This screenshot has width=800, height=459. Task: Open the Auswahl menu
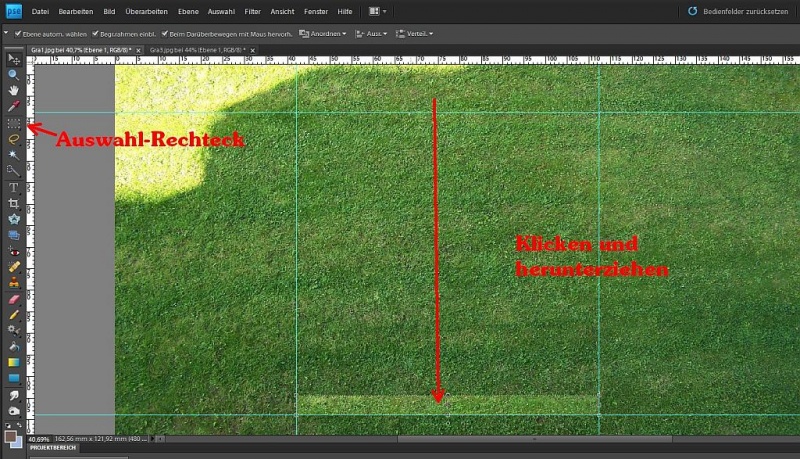221,11
